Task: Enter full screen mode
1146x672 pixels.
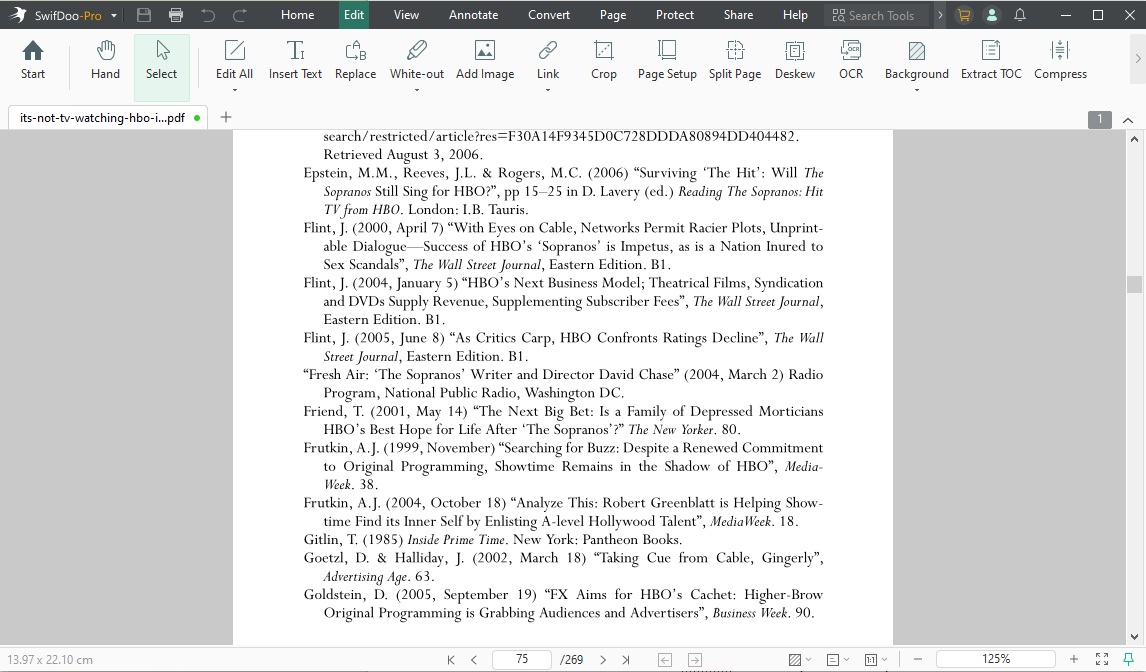Action: [1101, 659]
